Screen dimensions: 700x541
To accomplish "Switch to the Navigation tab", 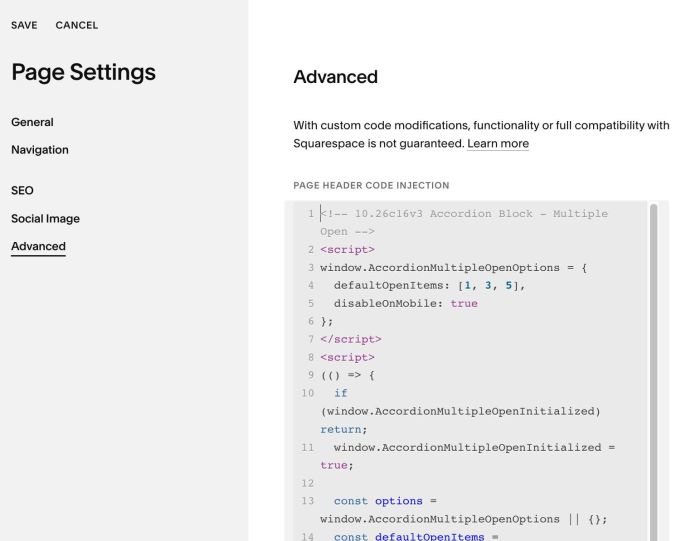I will [40, 150].
